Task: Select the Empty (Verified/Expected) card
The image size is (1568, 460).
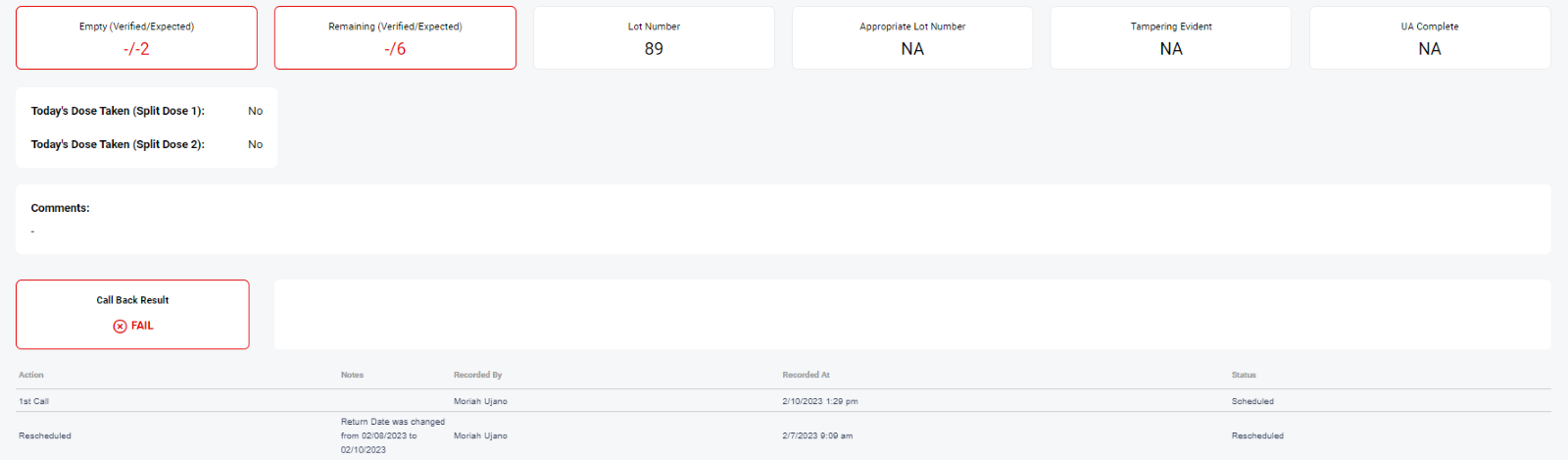Action: click(x=136, y=38)
